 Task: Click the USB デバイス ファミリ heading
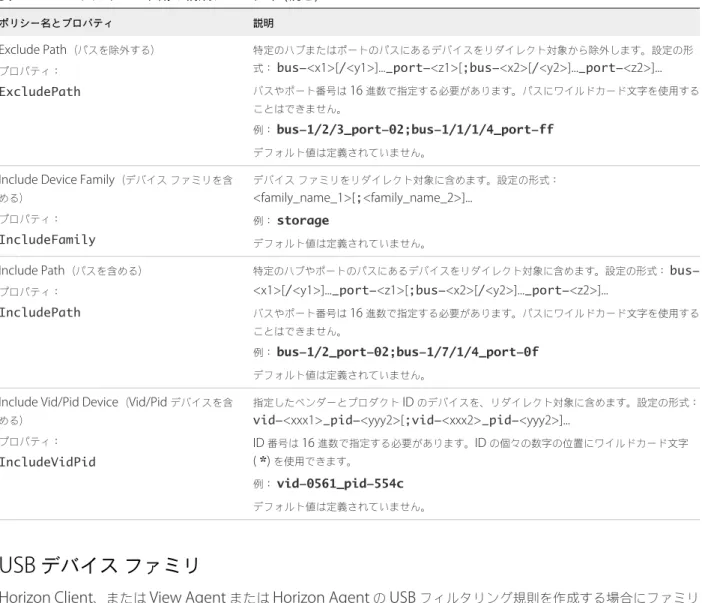pos(99,565)
